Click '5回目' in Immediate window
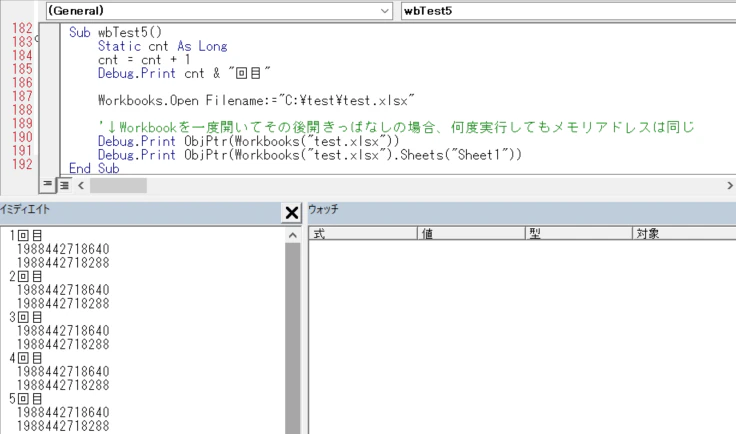The height and width of the screenshot is (434, 736). (x=26, y=399)
